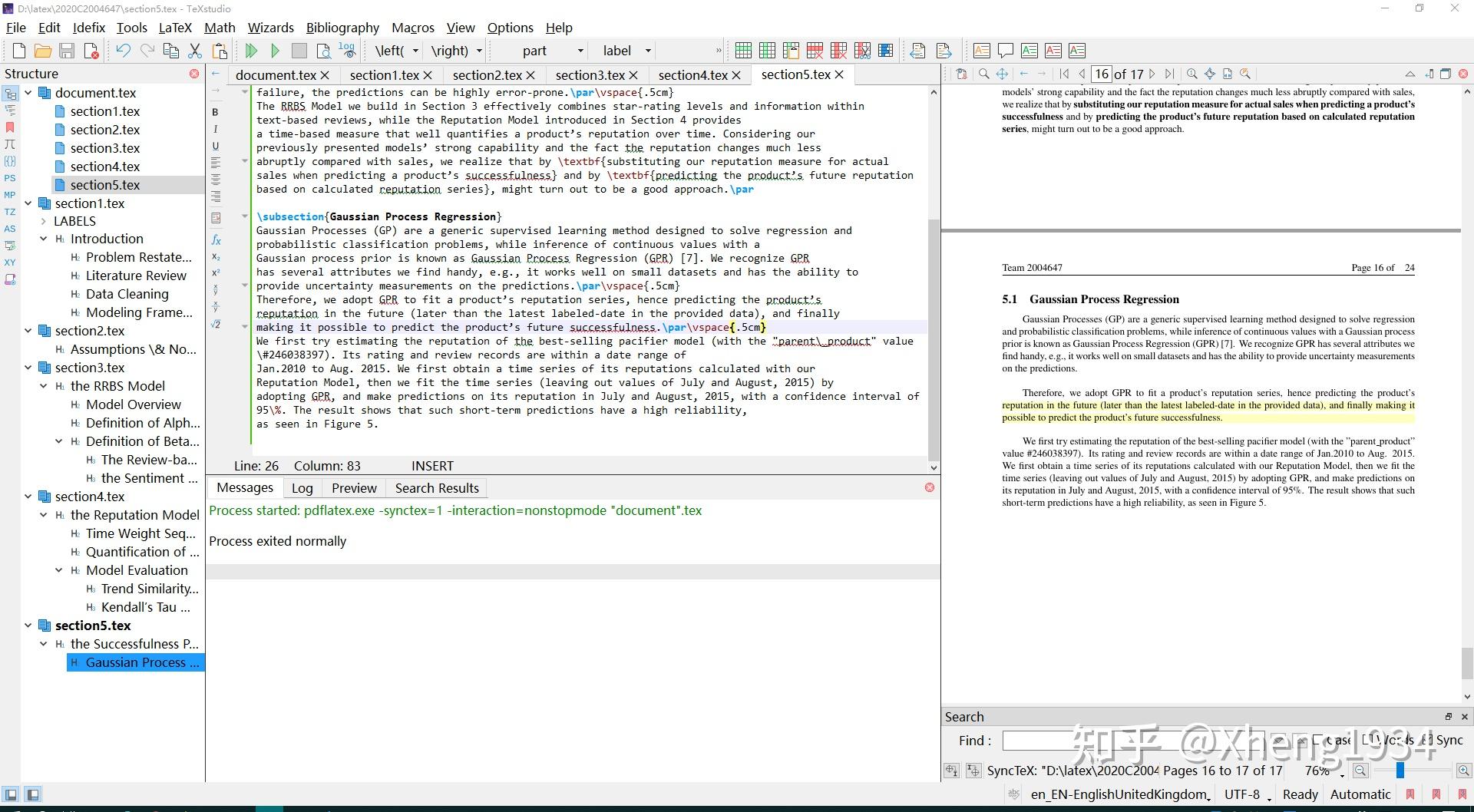This screenshot has width=1474, height=812.
Task: Jump to last page in PDF viewer
Action: 1169,74
